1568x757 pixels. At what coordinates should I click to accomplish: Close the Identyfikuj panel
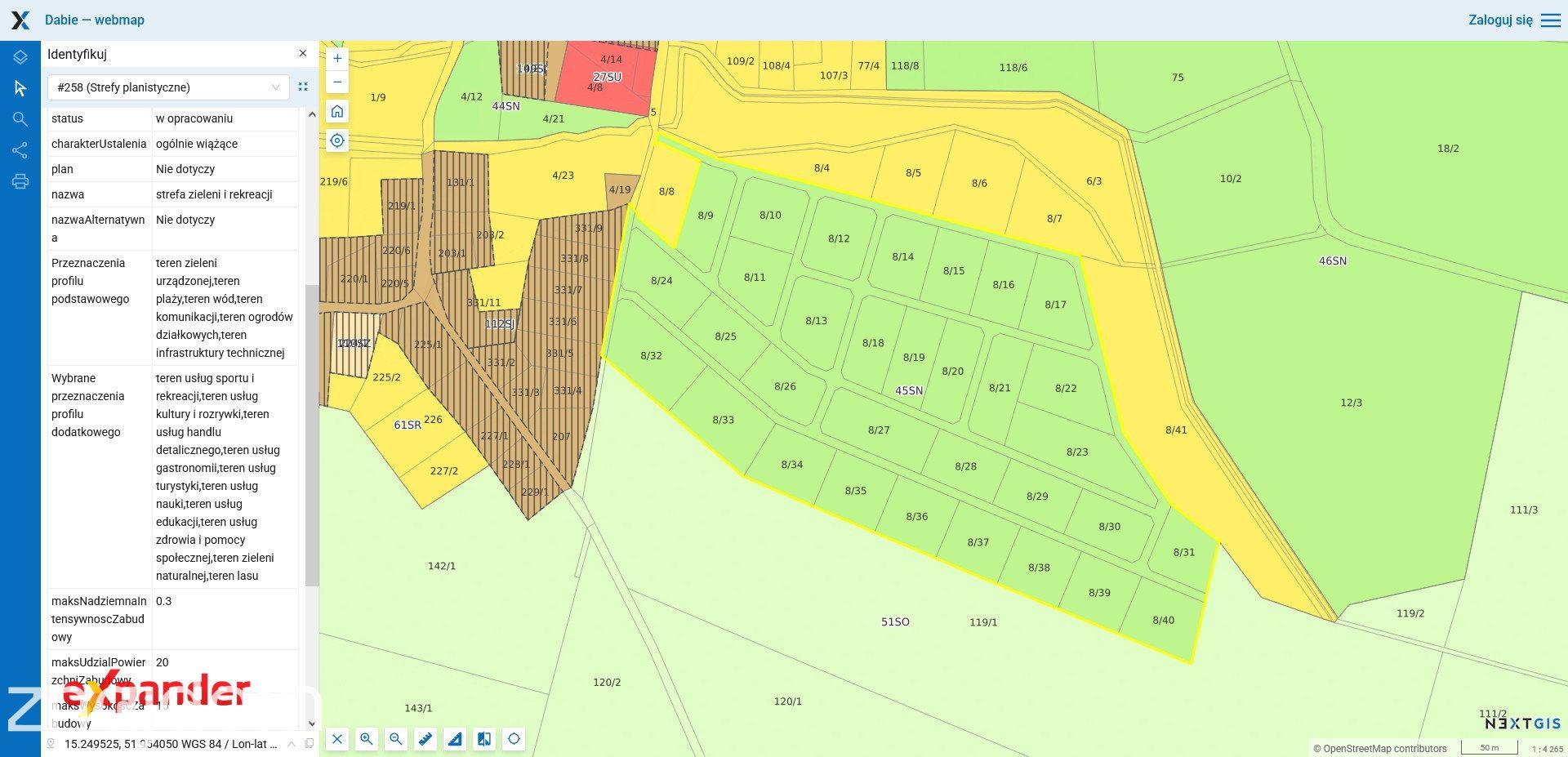coord(303,53)
